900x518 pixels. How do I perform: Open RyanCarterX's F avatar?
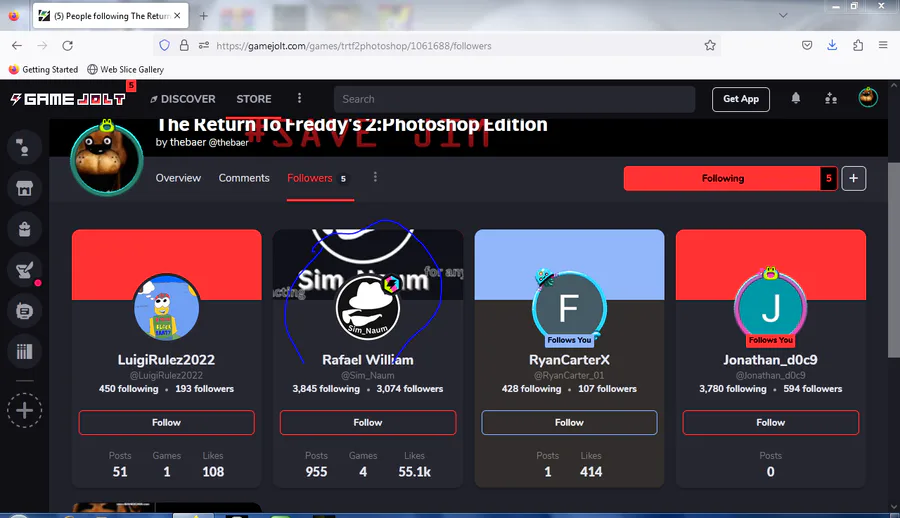(x=569, y=307)
